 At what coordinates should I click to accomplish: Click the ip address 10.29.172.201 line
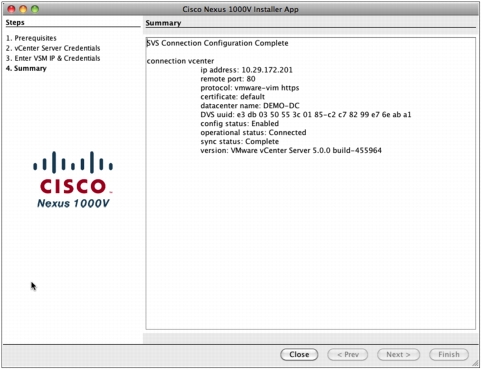[246, 70]
